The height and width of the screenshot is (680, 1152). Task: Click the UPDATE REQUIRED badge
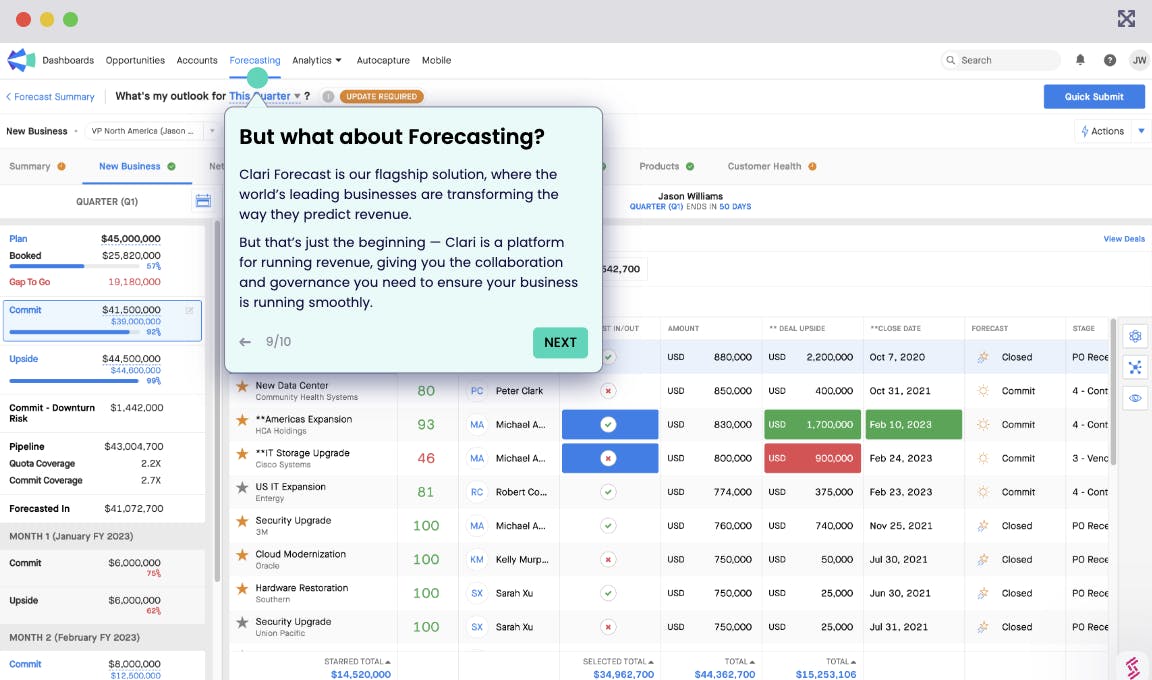tap(381, 96)
